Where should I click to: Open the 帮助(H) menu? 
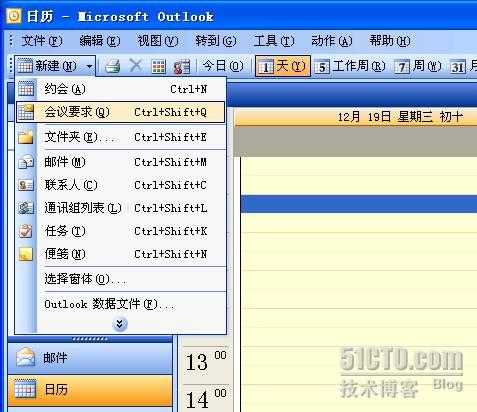click(x=390, y=41)
